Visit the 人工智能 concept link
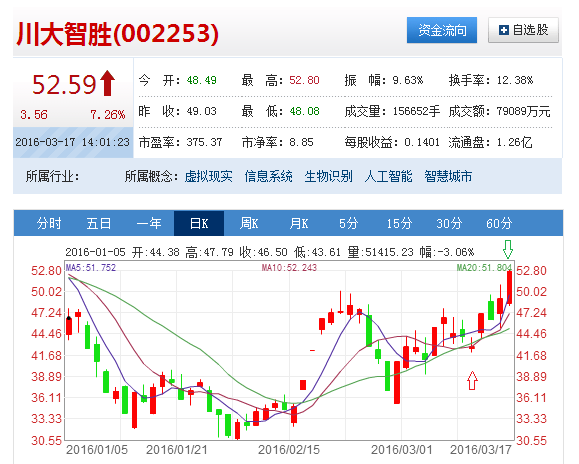 coord(388,176)
